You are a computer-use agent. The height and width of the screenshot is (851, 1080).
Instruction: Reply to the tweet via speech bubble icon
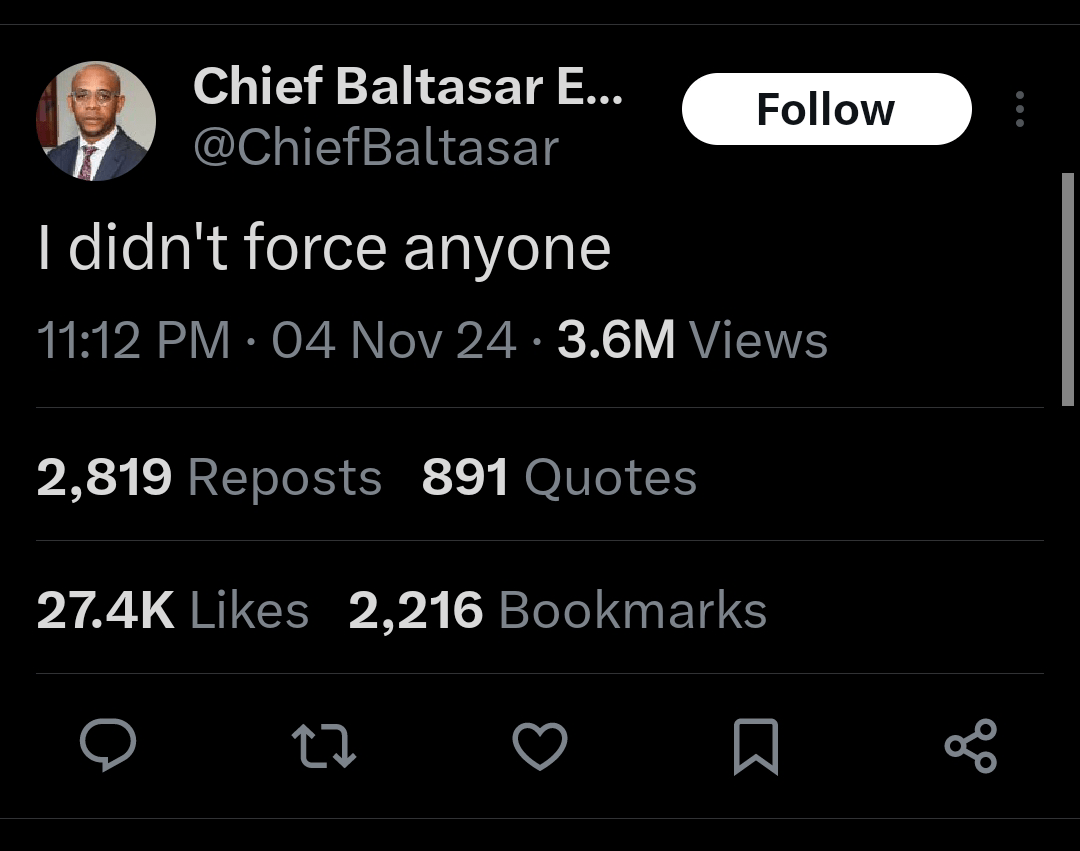pyautogui.click(x=107, y=746)
